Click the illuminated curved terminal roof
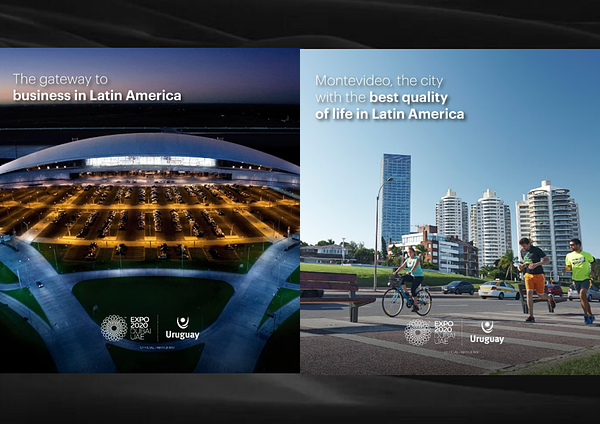The height and width of the screenshot is (424, 600). coord(150,150)
